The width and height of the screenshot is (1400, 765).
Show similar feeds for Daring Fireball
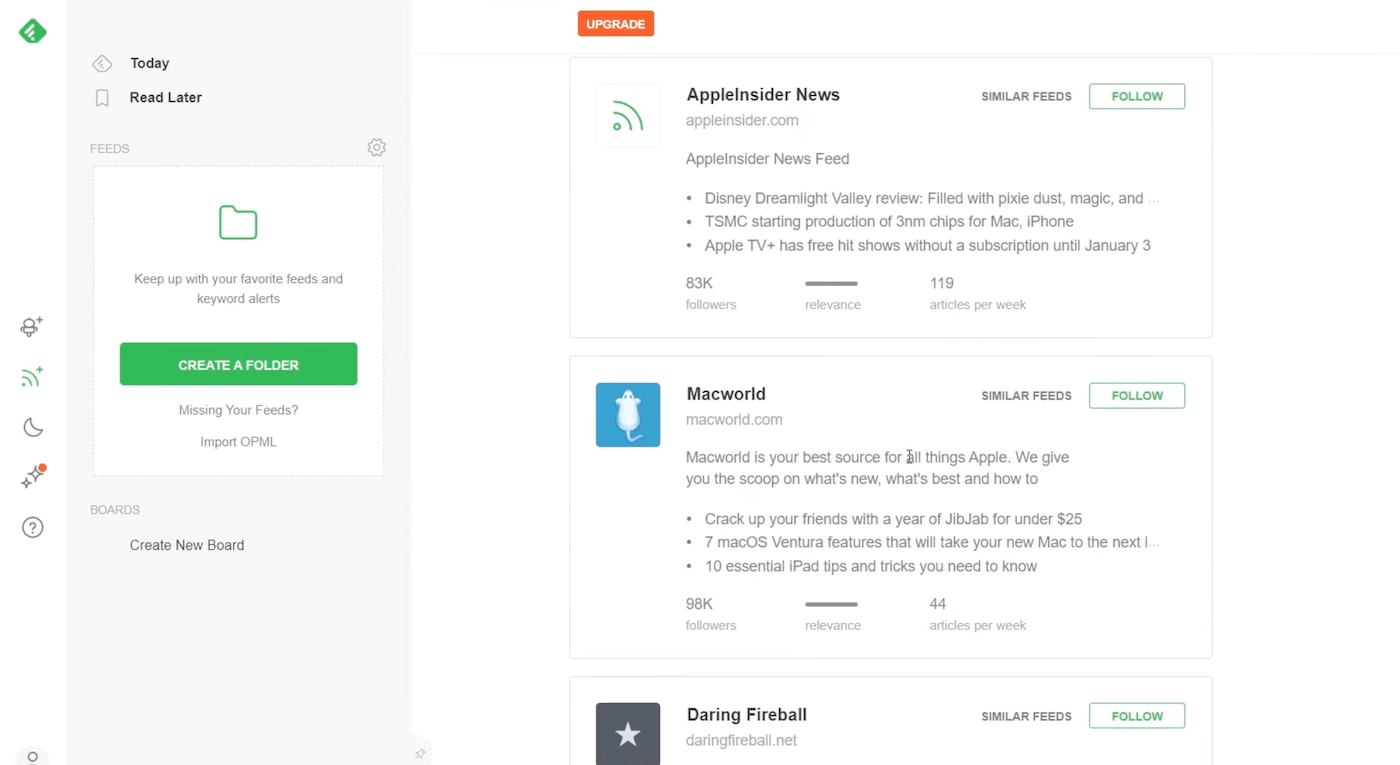click(x=1026, y=717)
